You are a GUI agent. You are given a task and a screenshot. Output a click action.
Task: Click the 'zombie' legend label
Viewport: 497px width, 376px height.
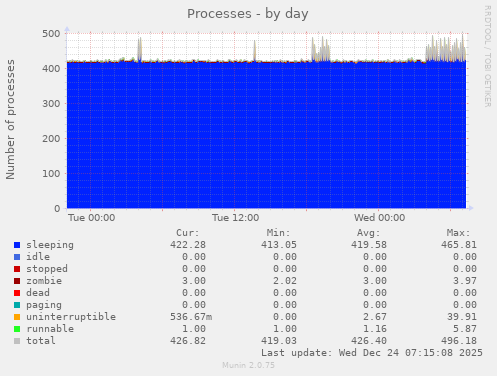point(44,281)
